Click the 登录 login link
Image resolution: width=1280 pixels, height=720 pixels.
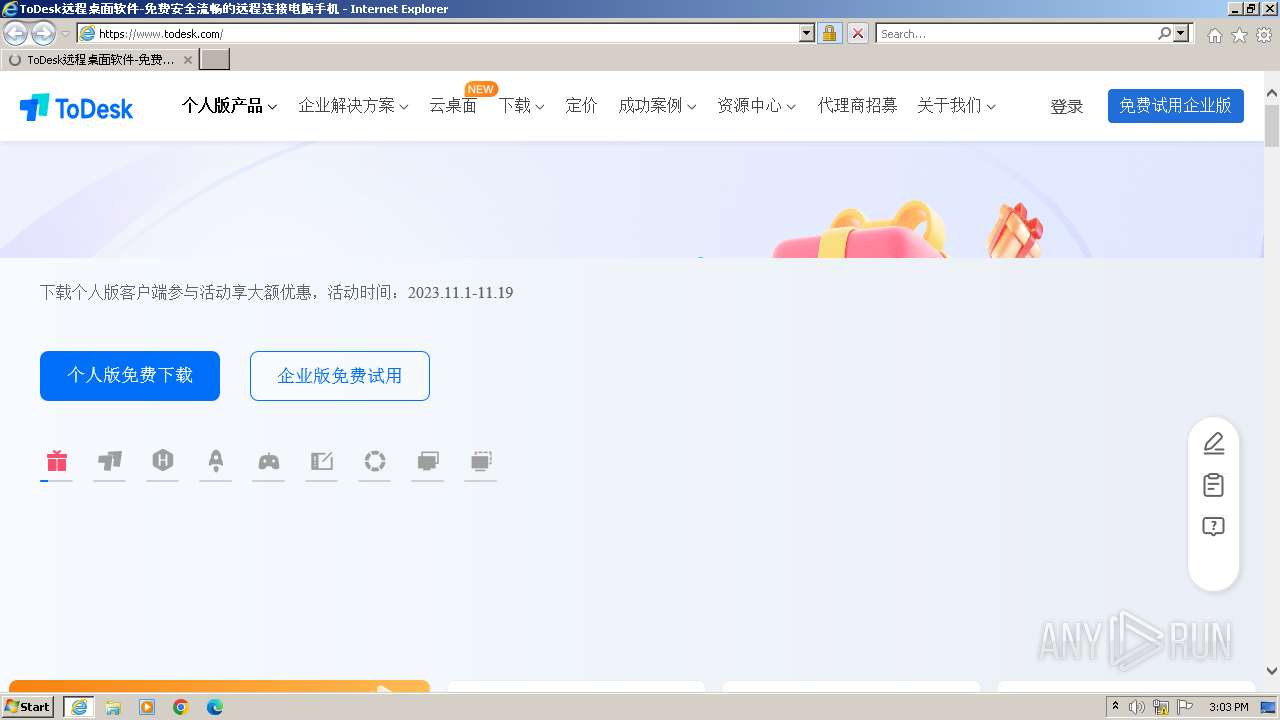pyautogui.click(x=1066, y=106)
